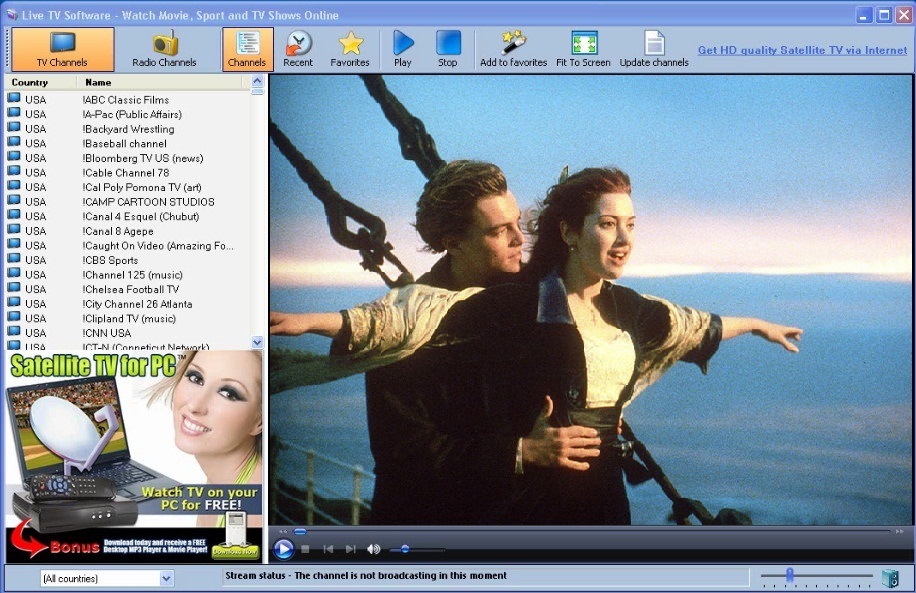Click the Update channels icon

pyautogui.click(x=655, y=48)
